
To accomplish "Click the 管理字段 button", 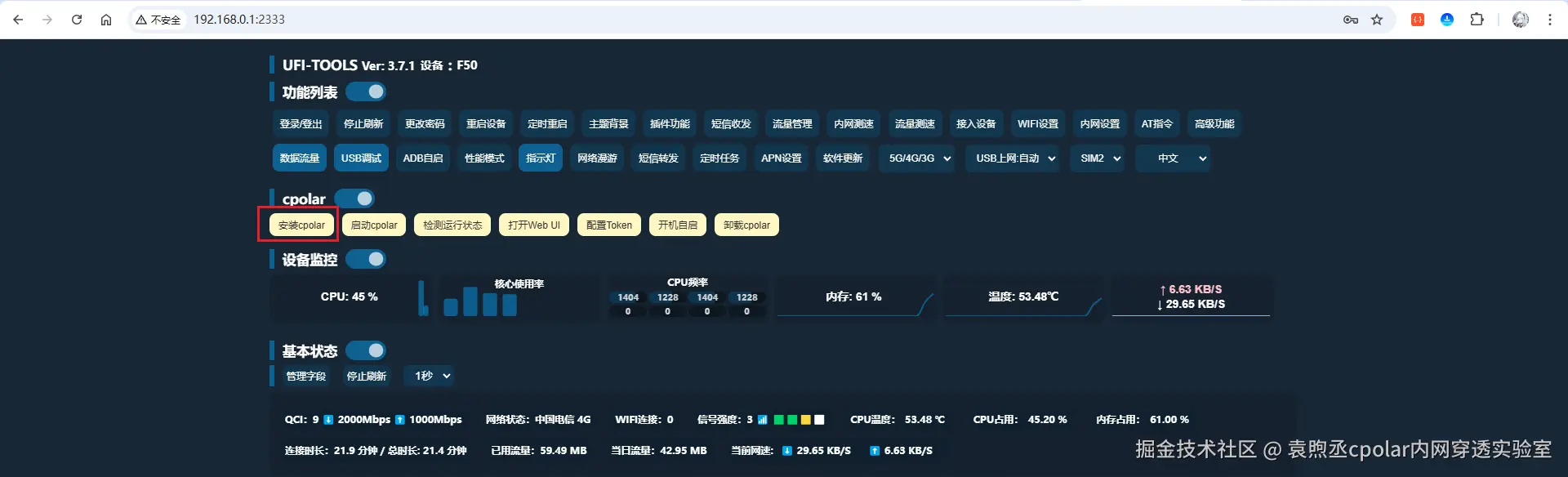I will point(305,376).
